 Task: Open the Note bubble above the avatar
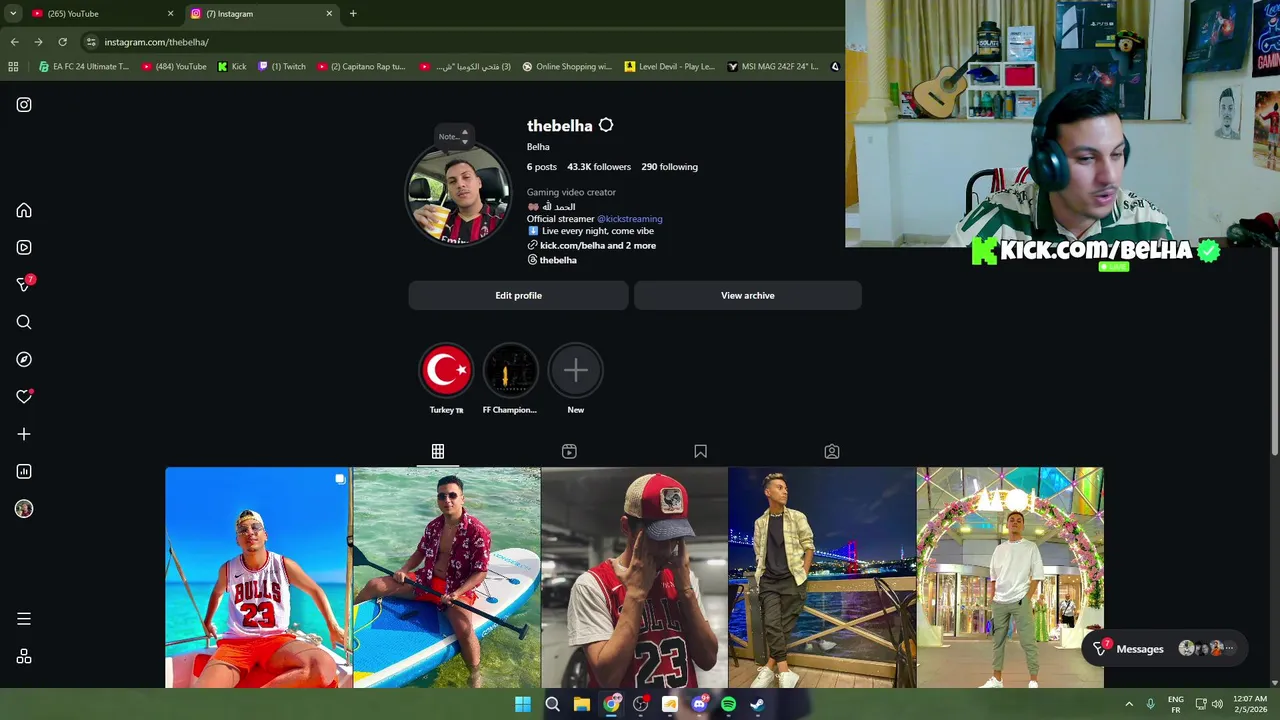pyautogui.click(x=452, y=136)
